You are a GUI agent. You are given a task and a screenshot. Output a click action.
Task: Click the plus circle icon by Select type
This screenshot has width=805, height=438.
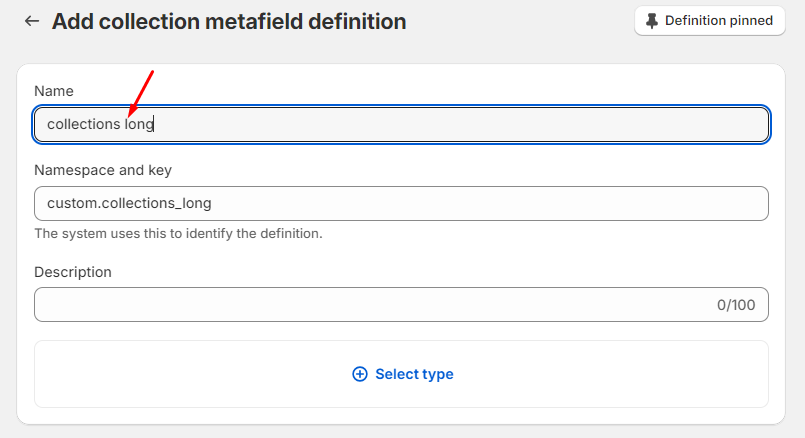(x=360, y=374)
